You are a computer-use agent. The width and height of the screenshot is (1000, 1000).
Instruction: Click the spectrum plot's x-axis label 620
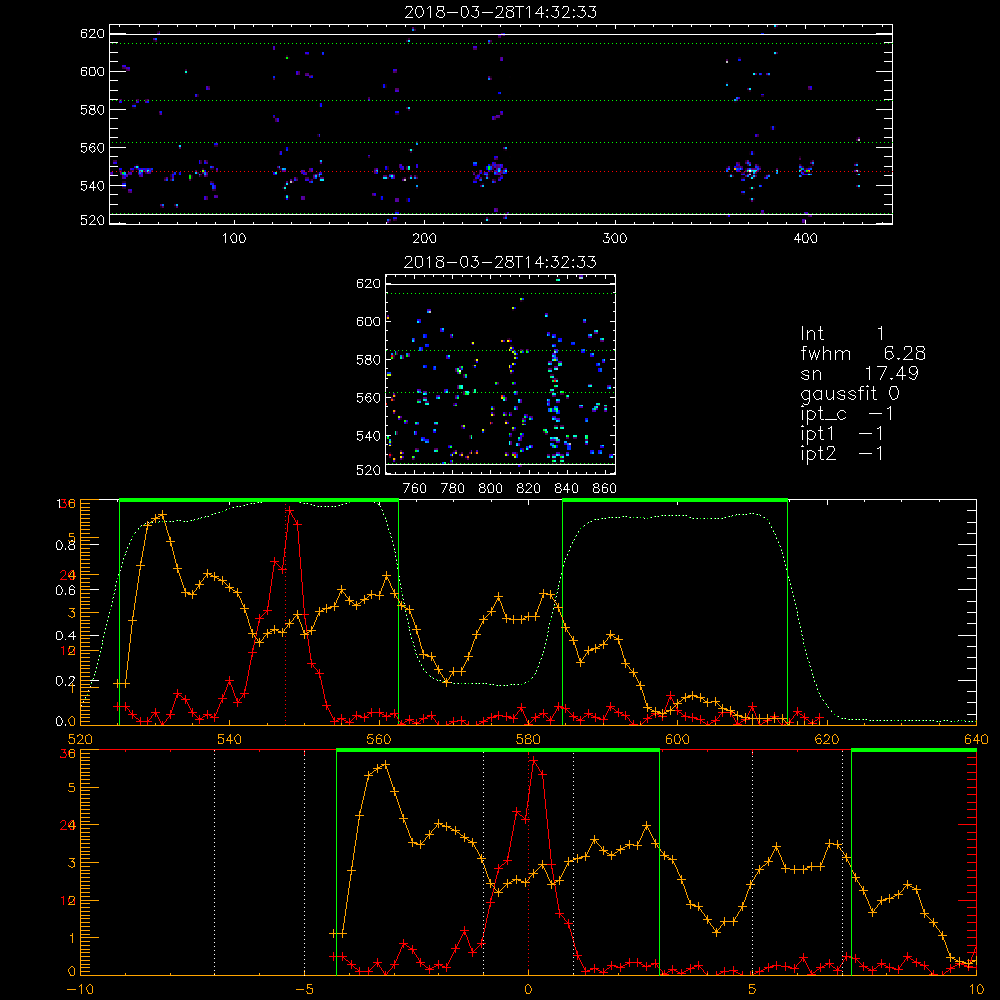(827, 739)
